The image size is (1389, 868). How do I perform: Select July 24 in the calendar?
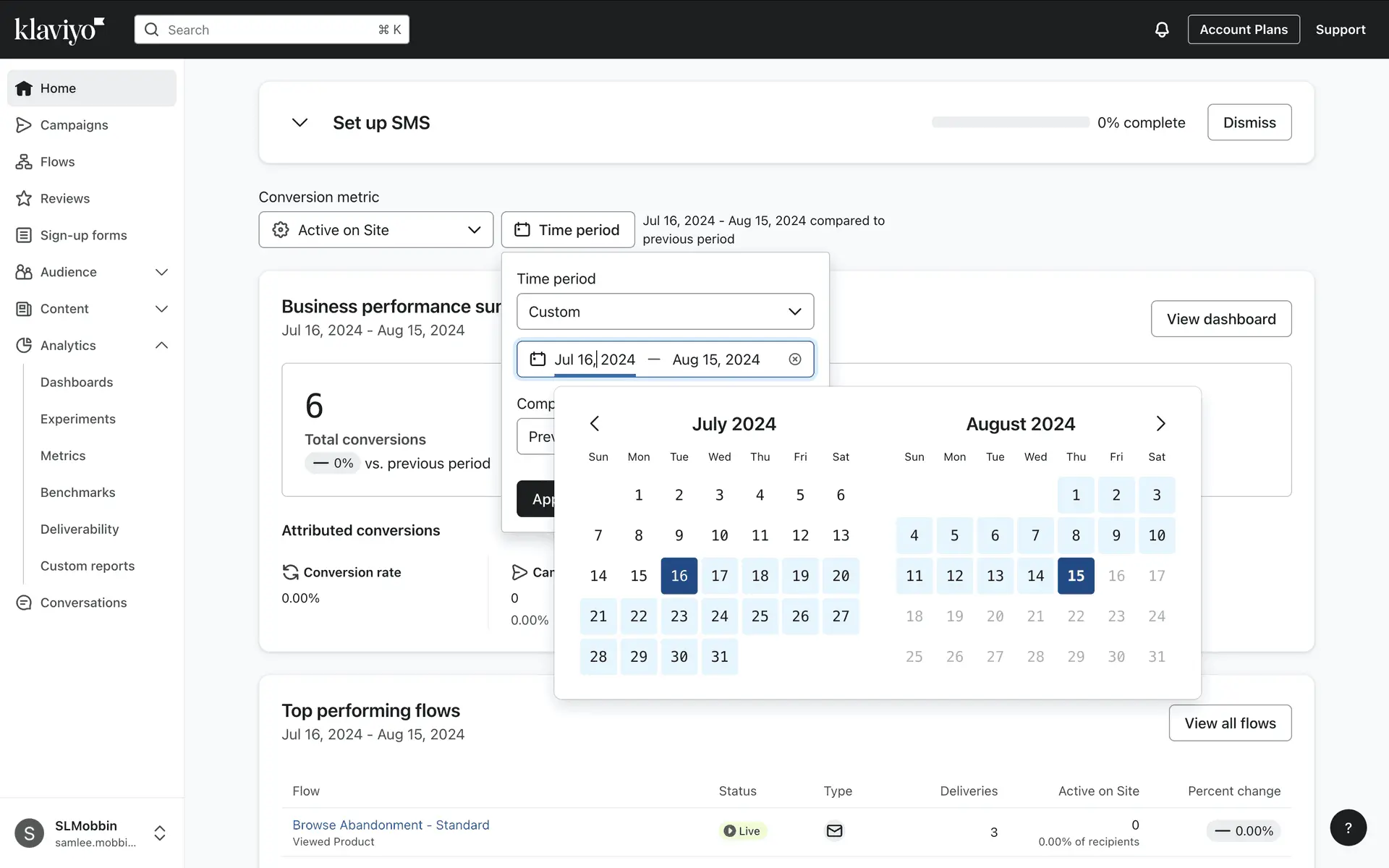click(719, 616)
